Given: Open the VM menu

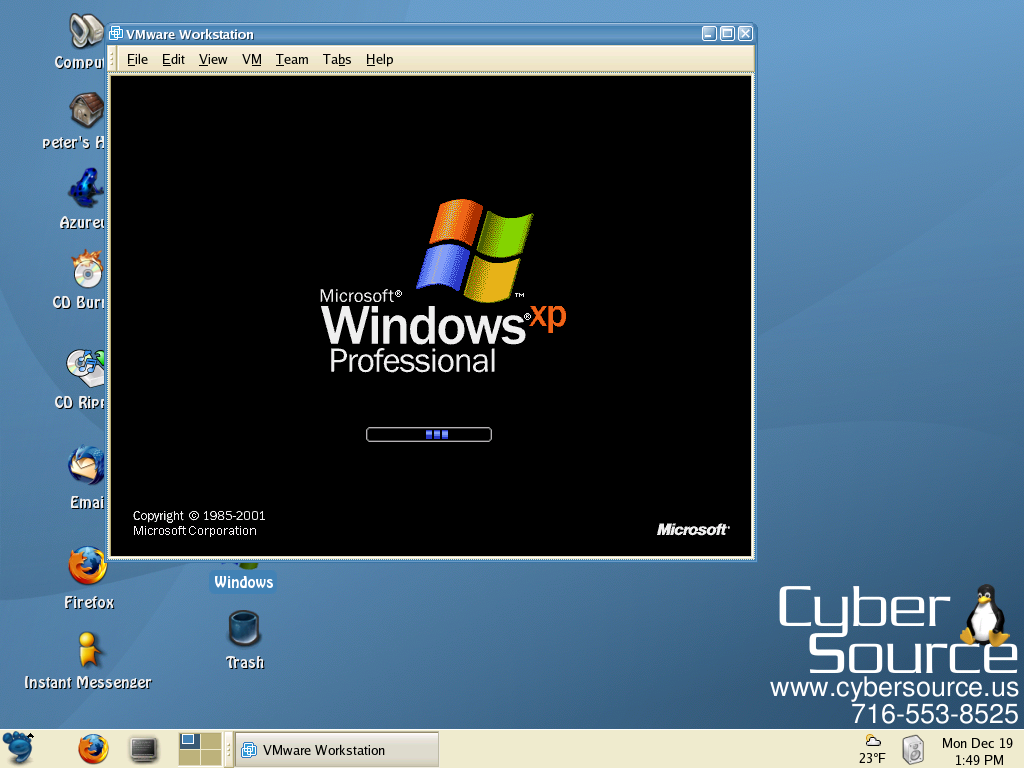Looking at the screenshot, I should coord(251,59).
